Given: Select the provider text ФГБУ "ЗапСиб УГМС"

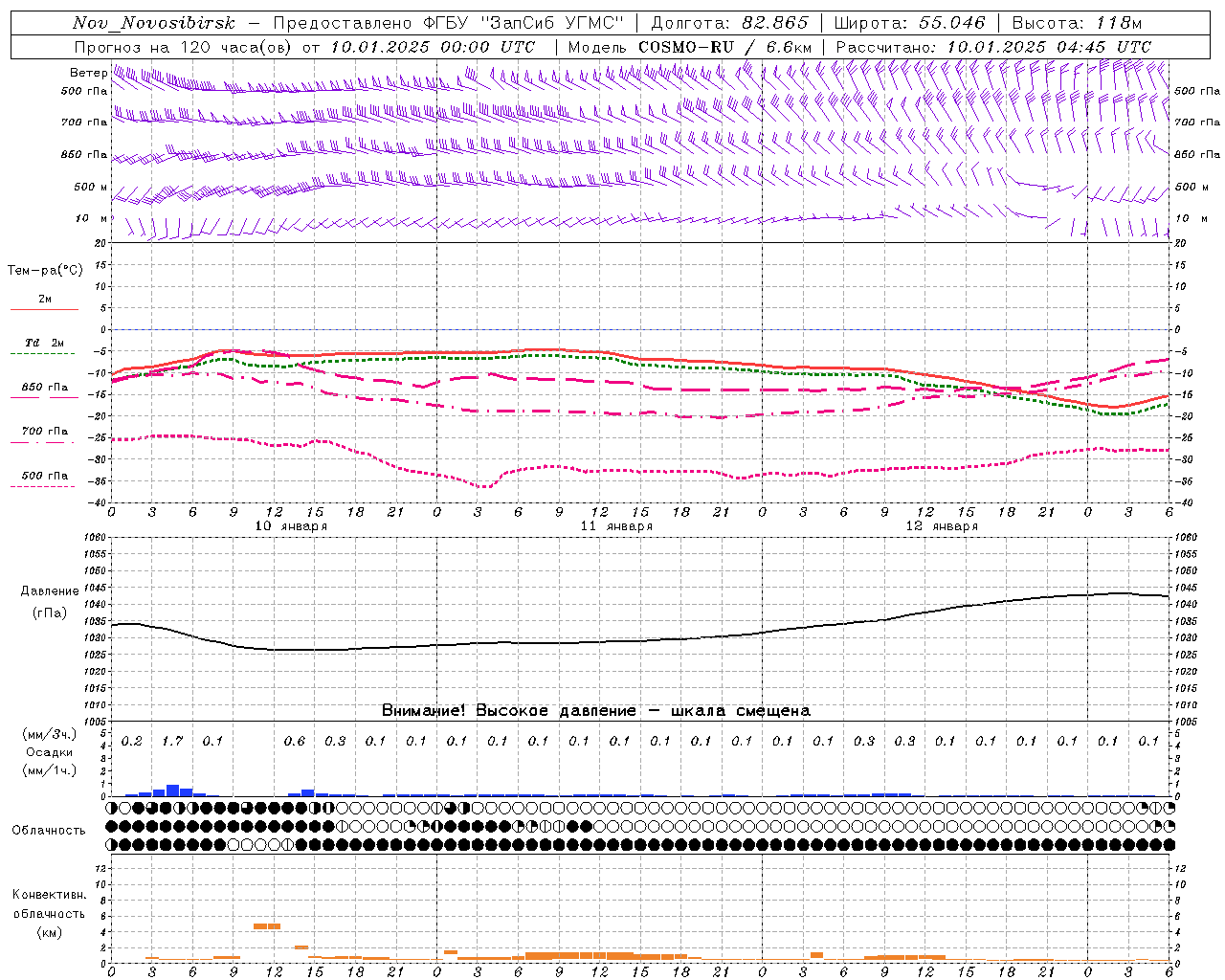Looking at the screenshot, I should point(524,23).
